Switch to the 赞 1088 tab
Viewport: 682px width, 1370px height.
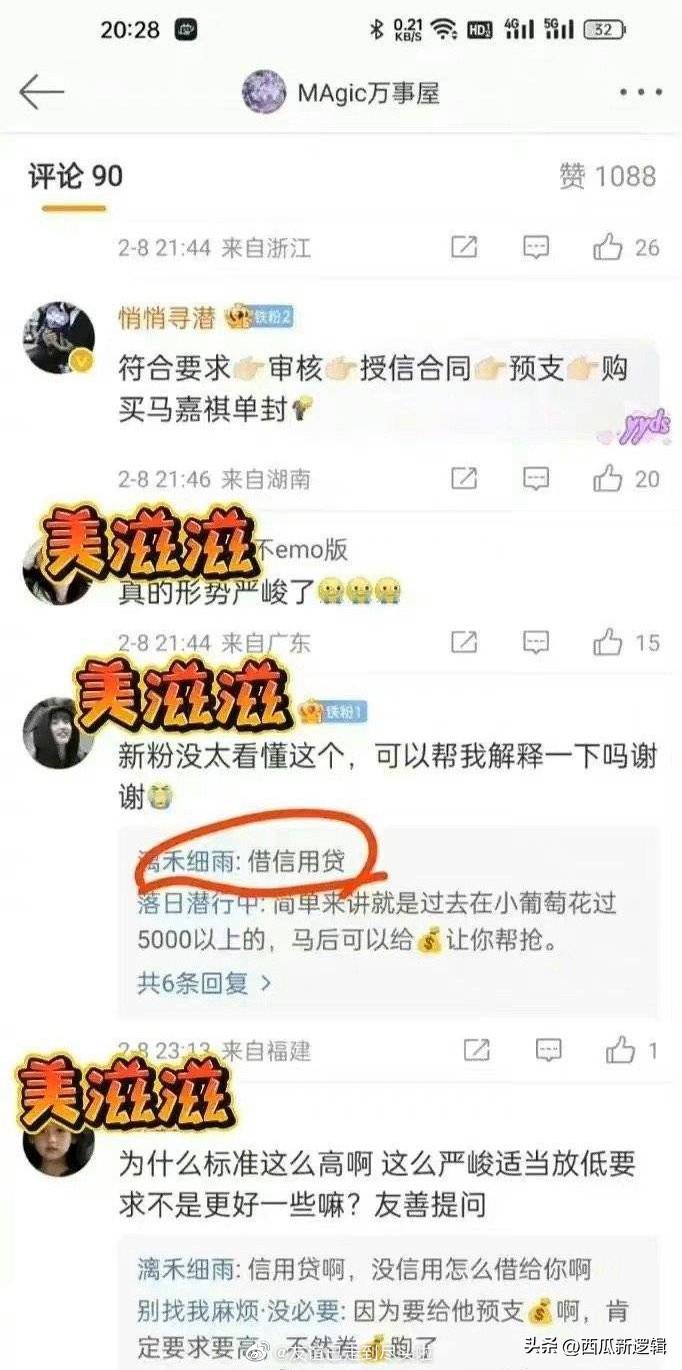[x=607, y=177]
